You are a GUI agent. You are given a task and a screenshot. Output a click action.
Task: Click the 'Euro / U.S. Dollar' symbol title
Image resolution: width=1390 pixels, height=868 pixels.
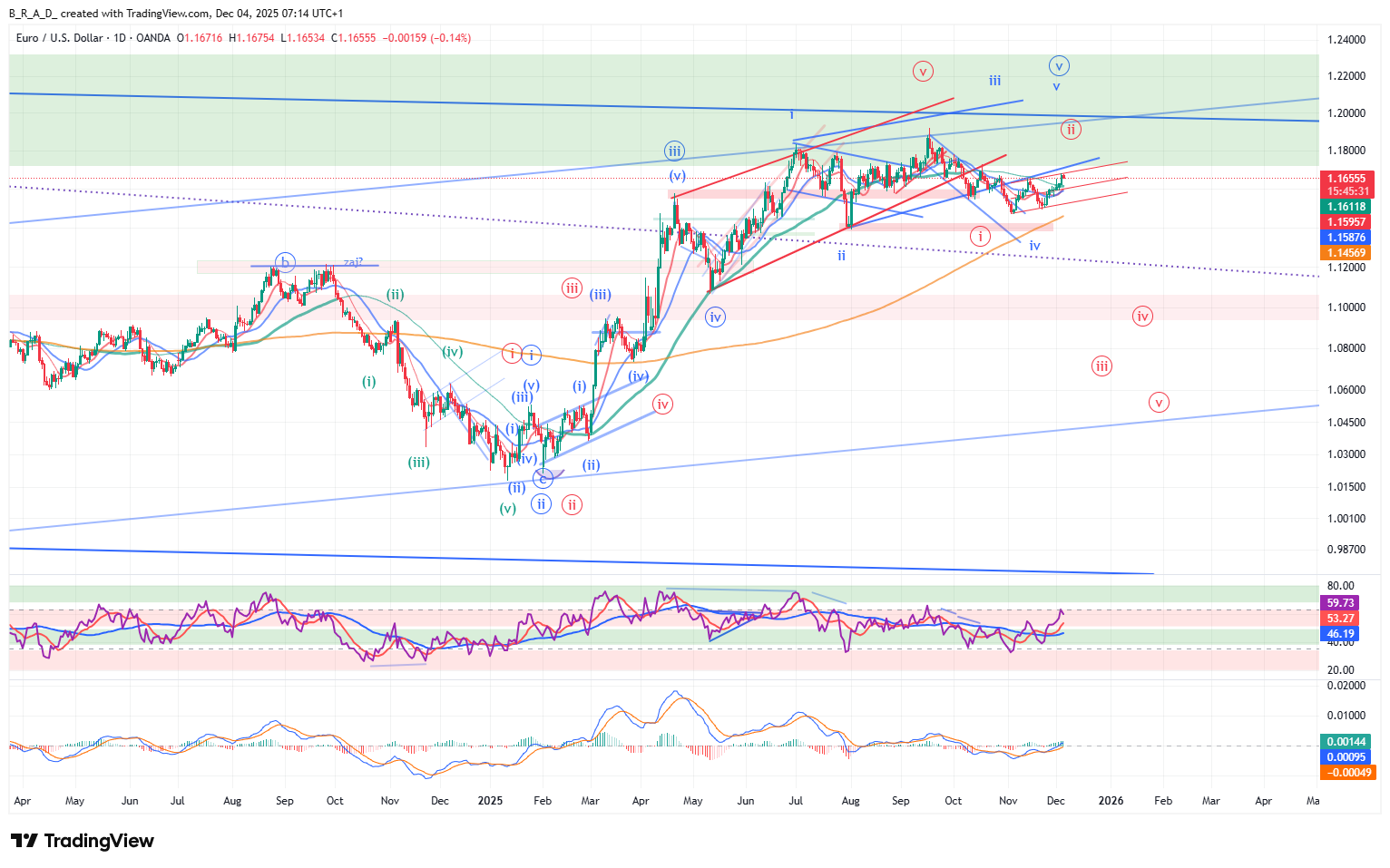tap(60, 38)
